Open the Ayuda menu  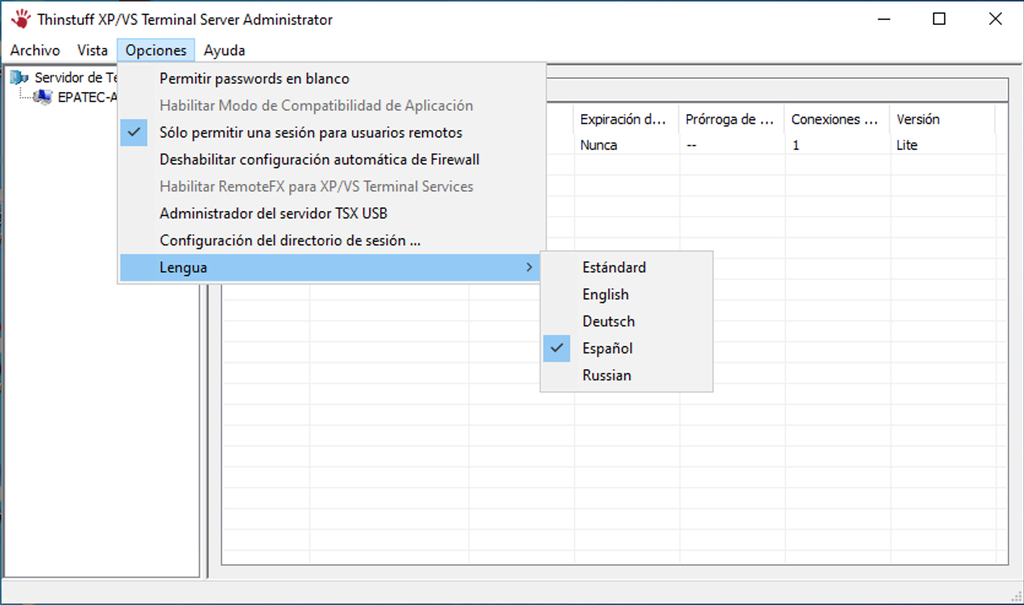coord(224,50)
